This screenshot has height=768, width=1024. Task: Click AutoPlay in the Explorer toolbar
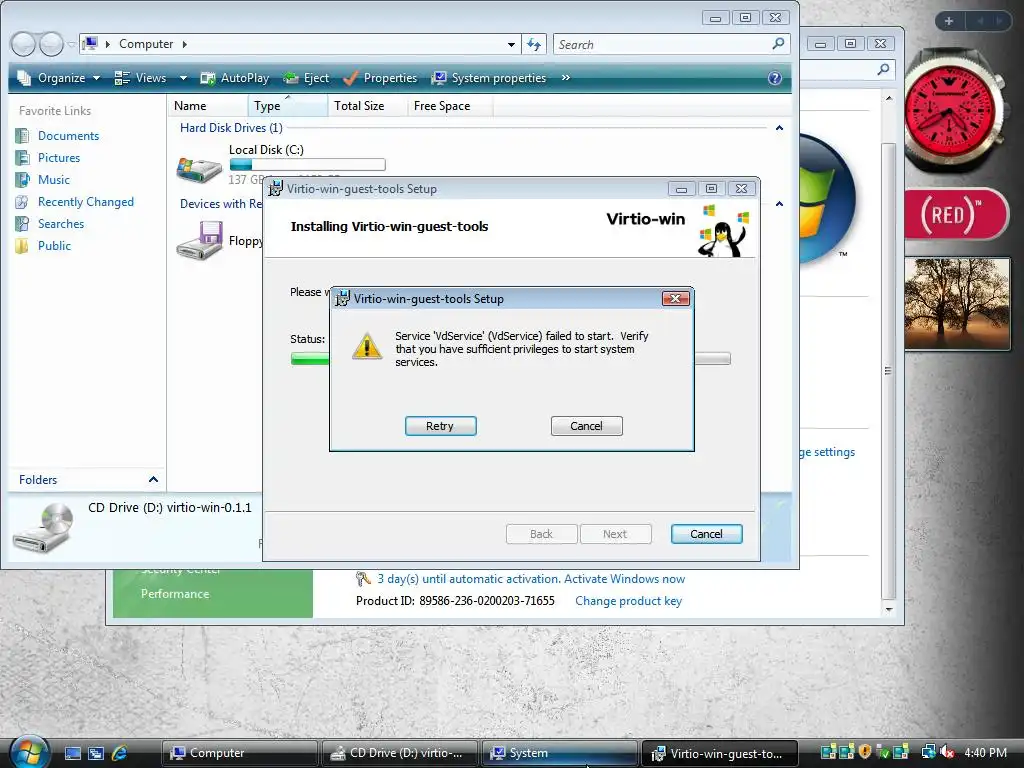pos(235,78)
